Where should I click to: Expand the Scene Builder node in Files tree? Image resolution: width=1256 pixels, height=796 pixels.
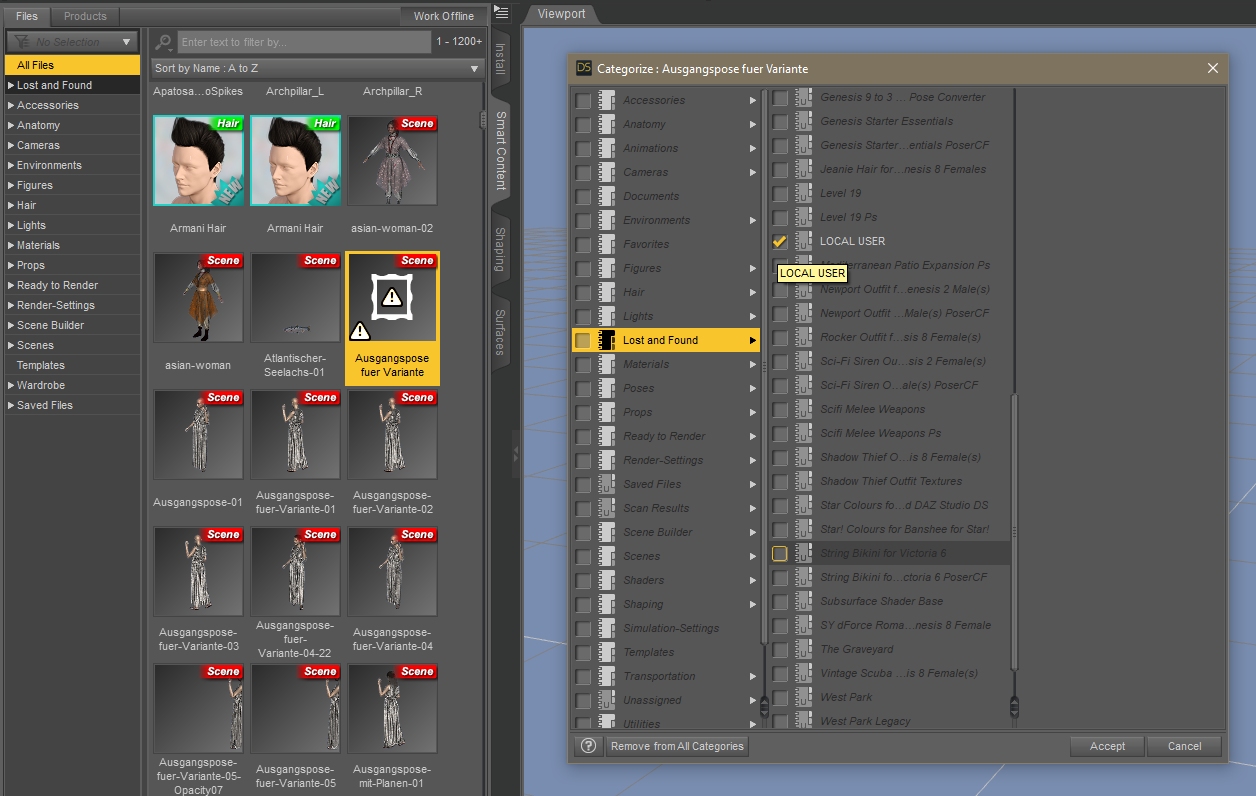(10, 325)
